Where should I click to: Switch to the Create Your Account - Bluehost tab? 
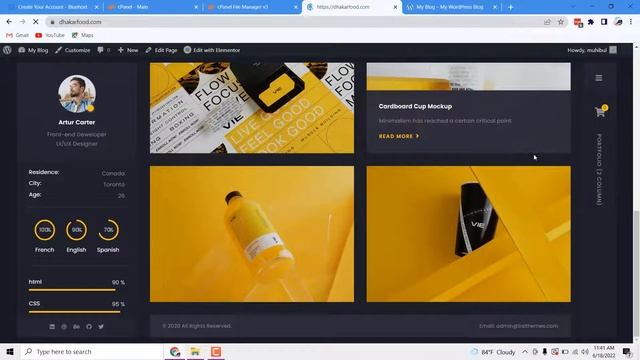tap(53, 7)
